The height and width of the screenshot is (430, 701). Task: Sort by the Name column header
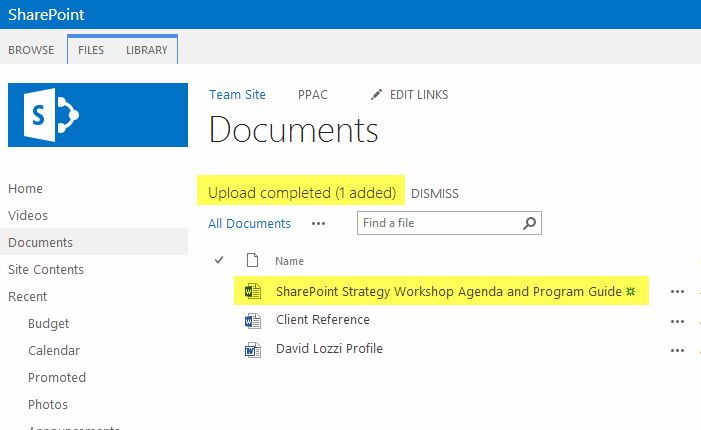289,261
